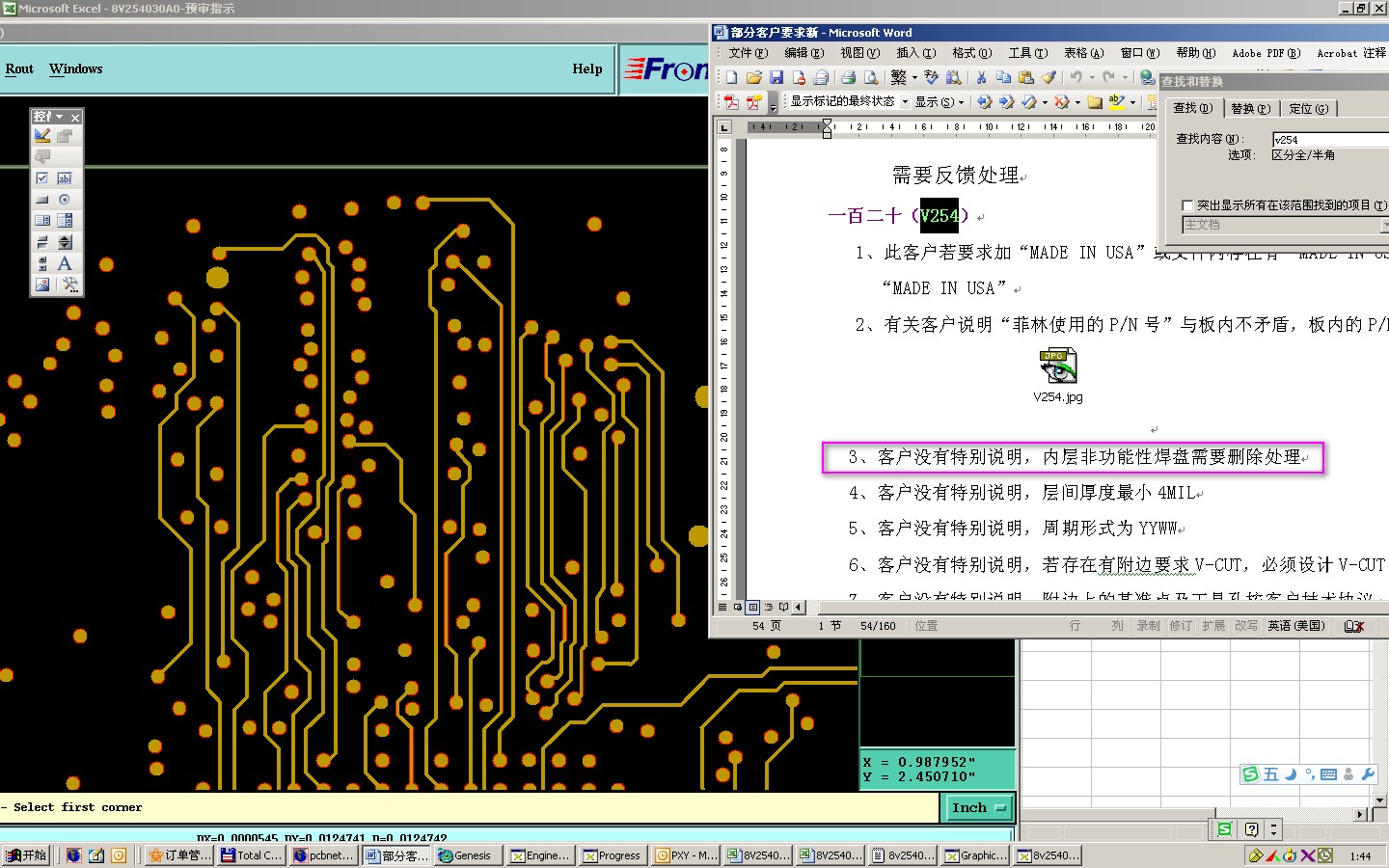
Task: Select the Image control in toolbox
Action: point(42,285)
